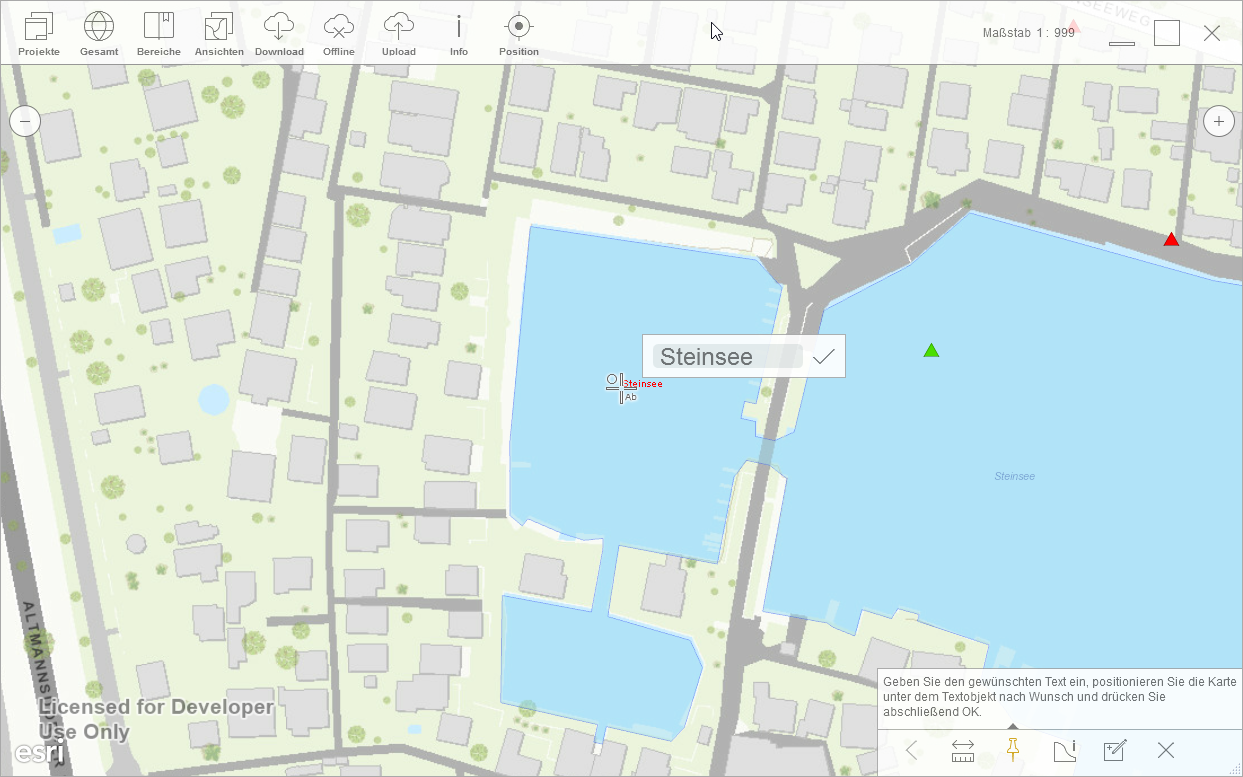Viewport: 1243px width, 777px height.
Task: Confirm the Steinsee text with checkmark
Action: (x=824, y=357)
